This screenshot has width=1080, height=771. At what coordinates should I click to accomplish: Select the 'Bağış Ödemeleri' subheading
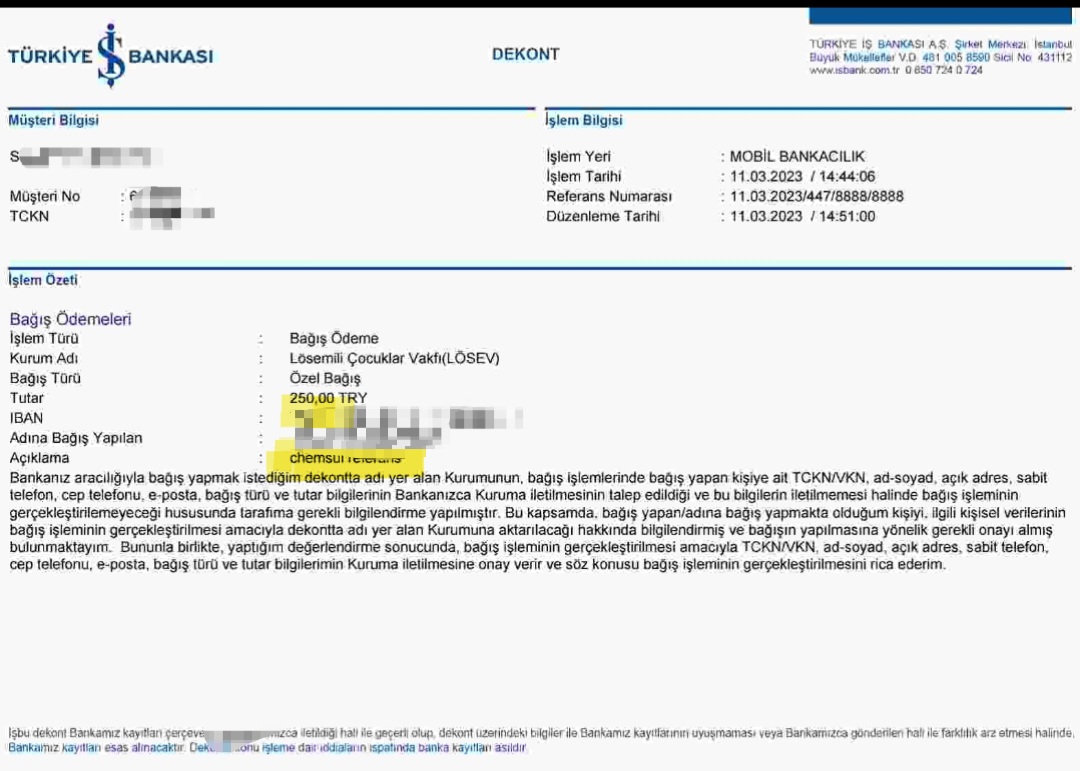click(x=70, y=319)
